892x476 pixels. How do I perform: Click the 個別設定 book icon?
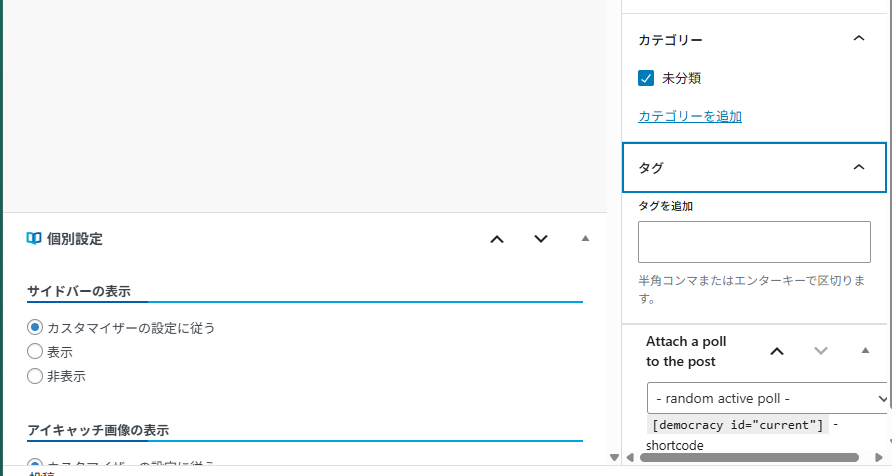pos(34,239)
